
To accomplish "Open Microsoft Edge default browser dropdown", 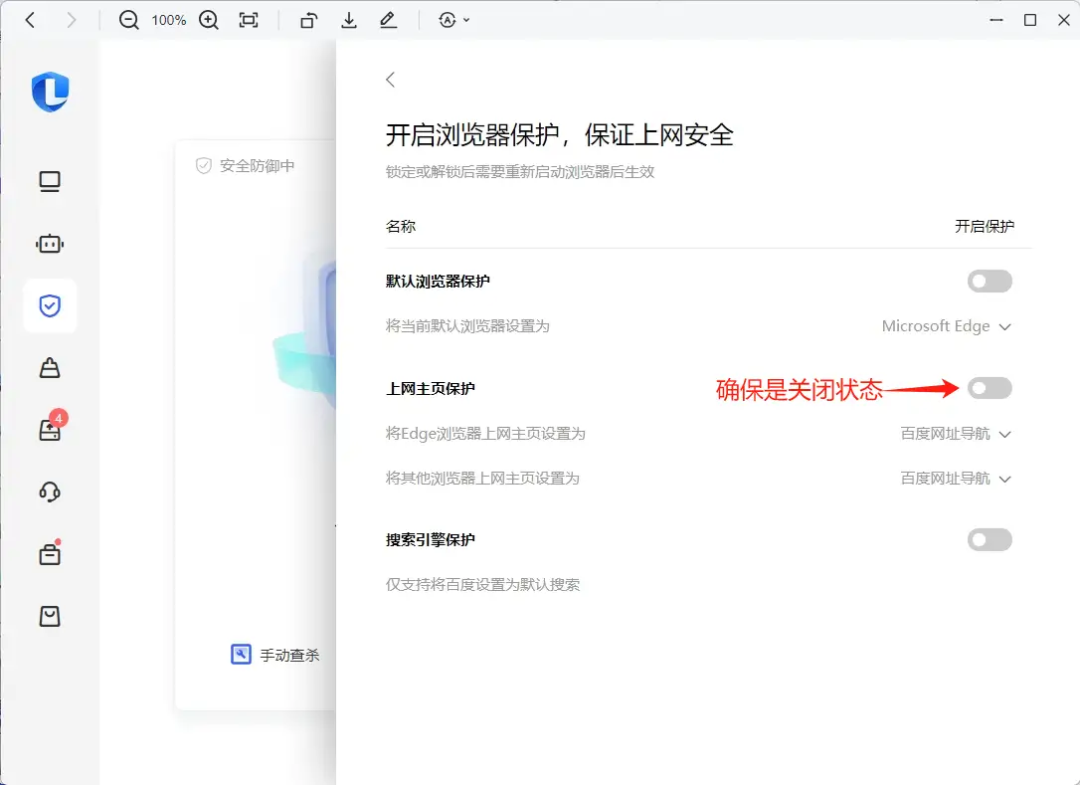I will coord(946,326).
